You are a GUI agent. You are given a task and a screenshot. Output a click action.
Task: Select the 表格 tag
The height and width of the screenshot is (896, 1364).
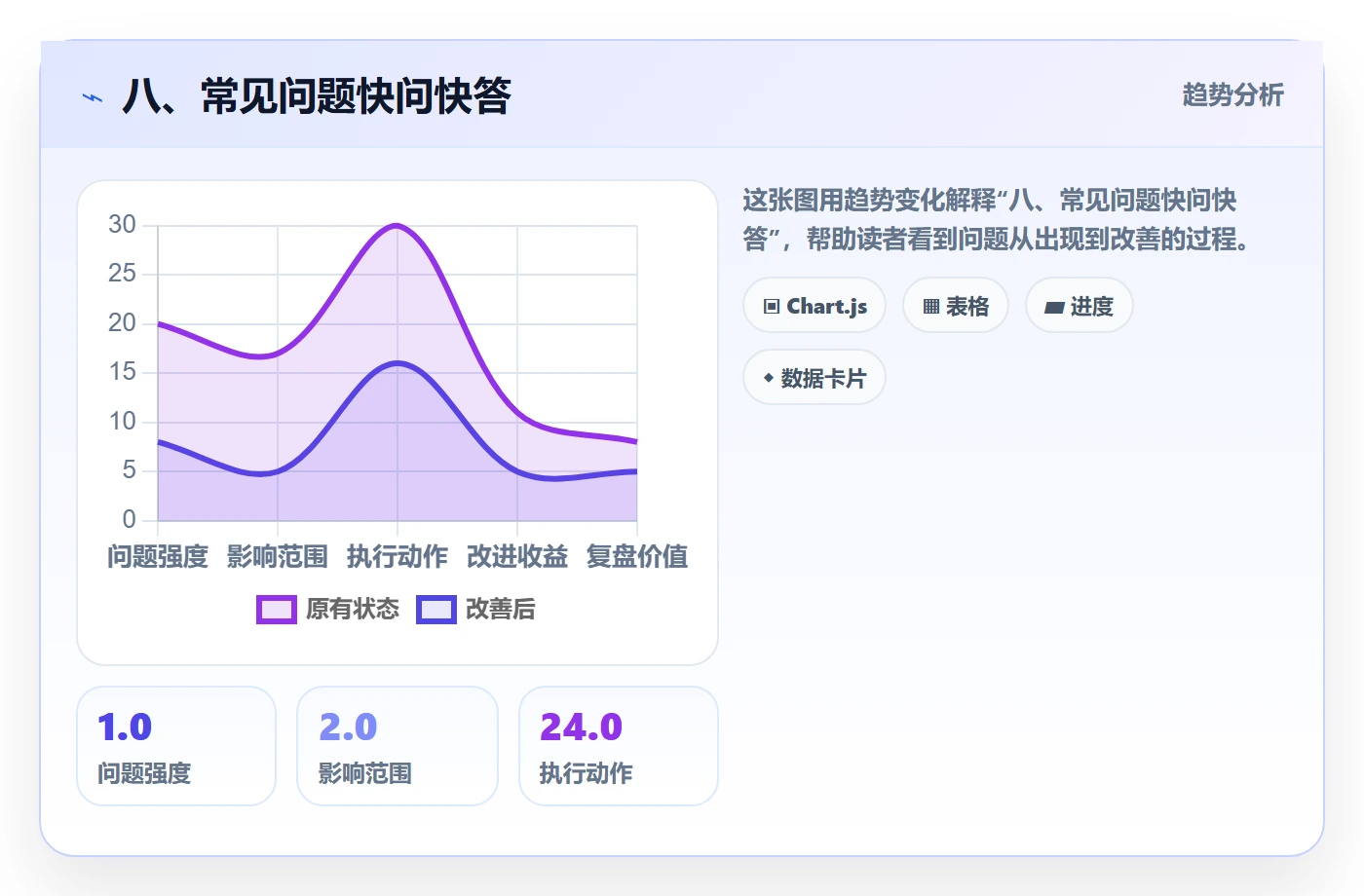point(956,306)
